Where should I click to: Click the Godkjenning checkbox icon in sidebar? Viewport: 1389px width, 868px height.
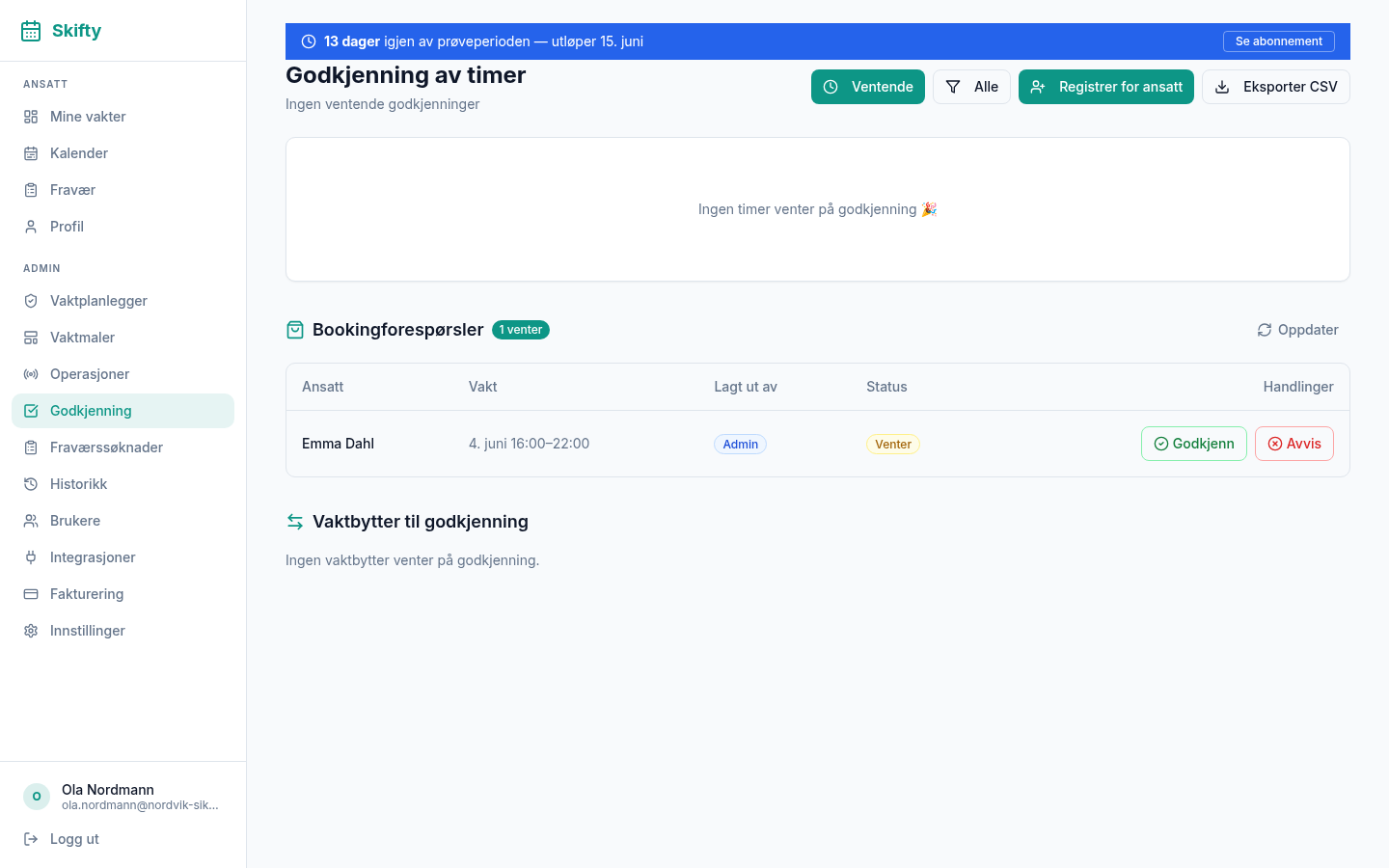tap(31, 411)
